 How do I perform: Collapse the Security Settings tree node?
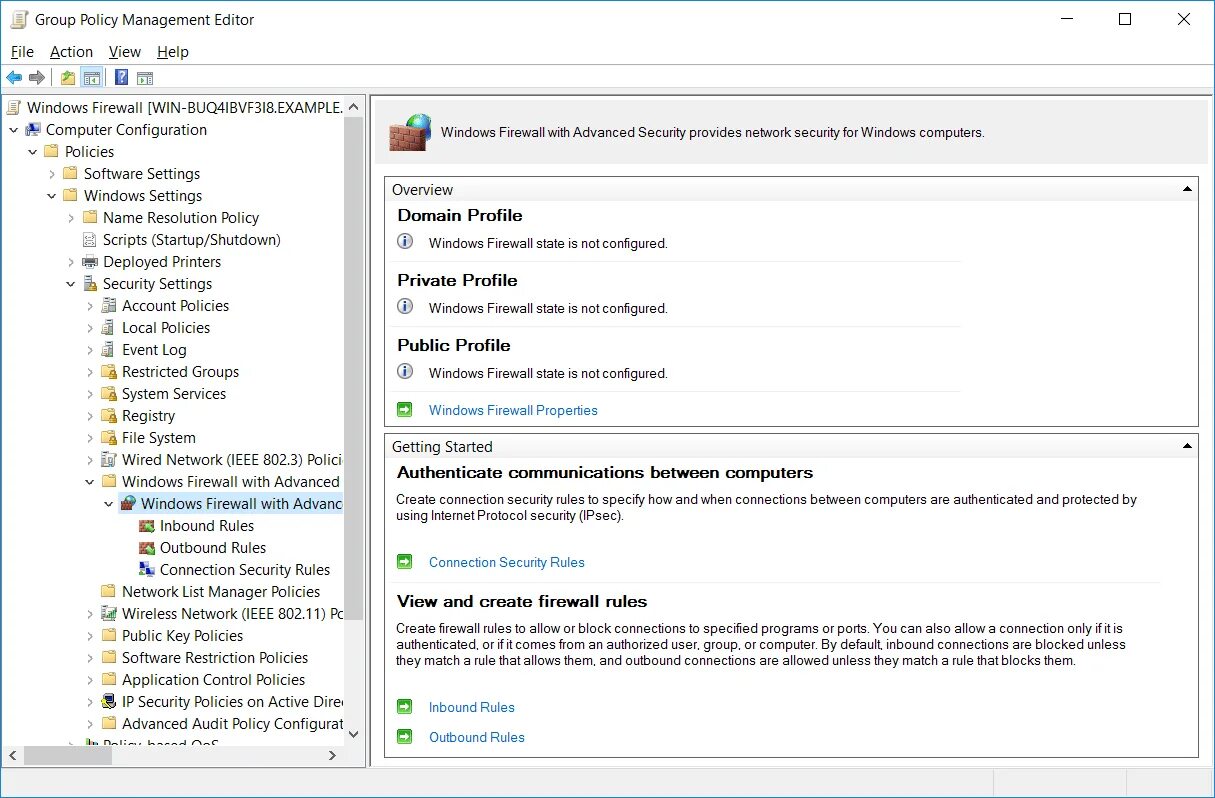(71, 284)
